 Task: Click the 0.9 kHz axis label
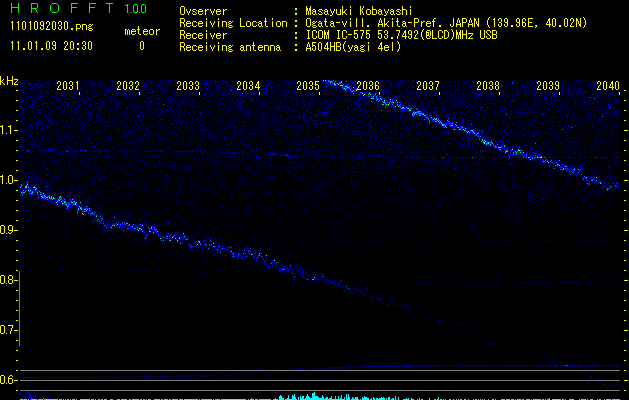pyautogui.click(x=8, y=230)
